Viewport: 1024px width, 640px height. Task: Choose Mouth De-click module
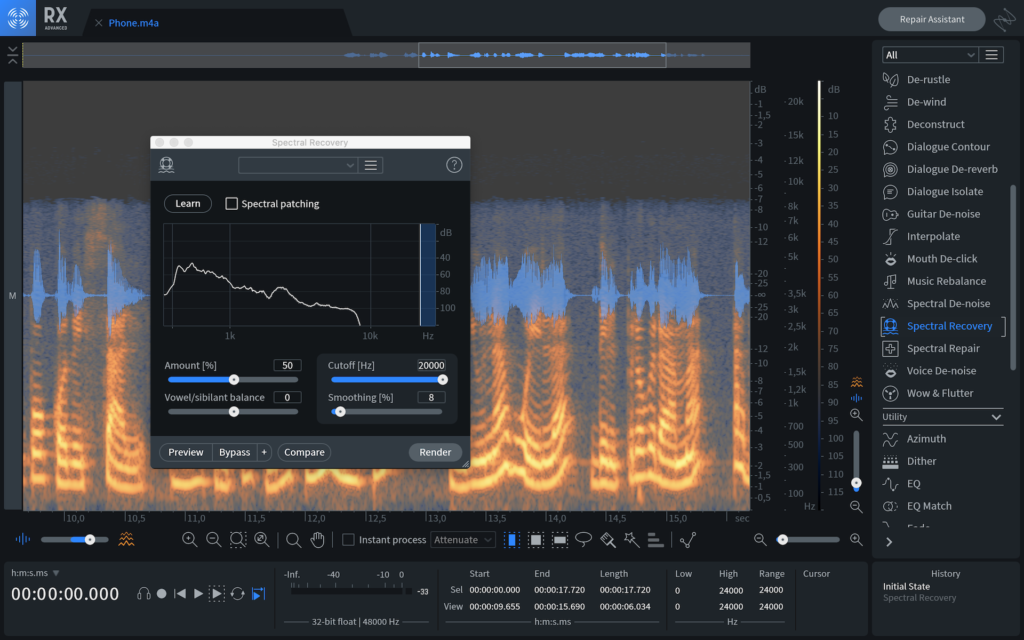[x=942, y=259]
